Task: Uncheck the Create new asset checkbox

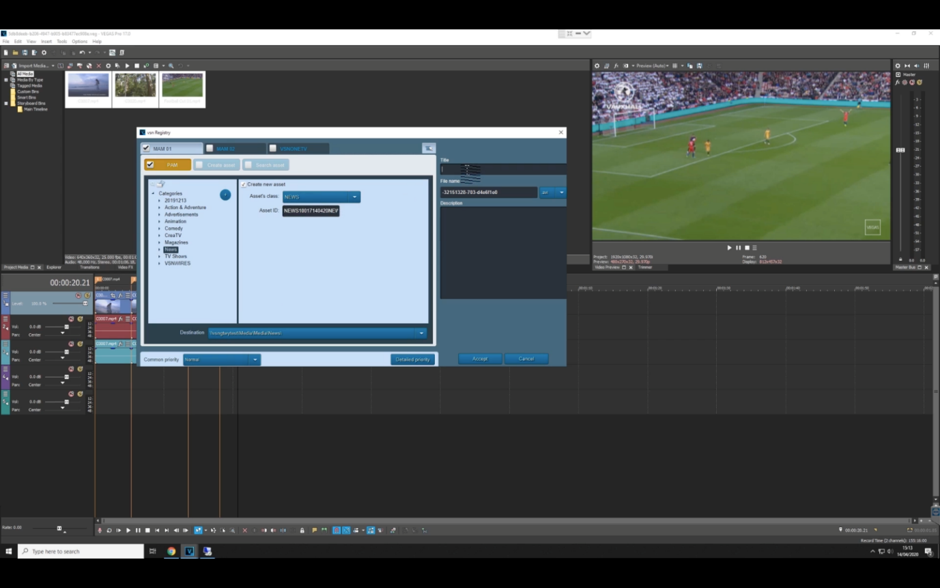Action: 244,185
